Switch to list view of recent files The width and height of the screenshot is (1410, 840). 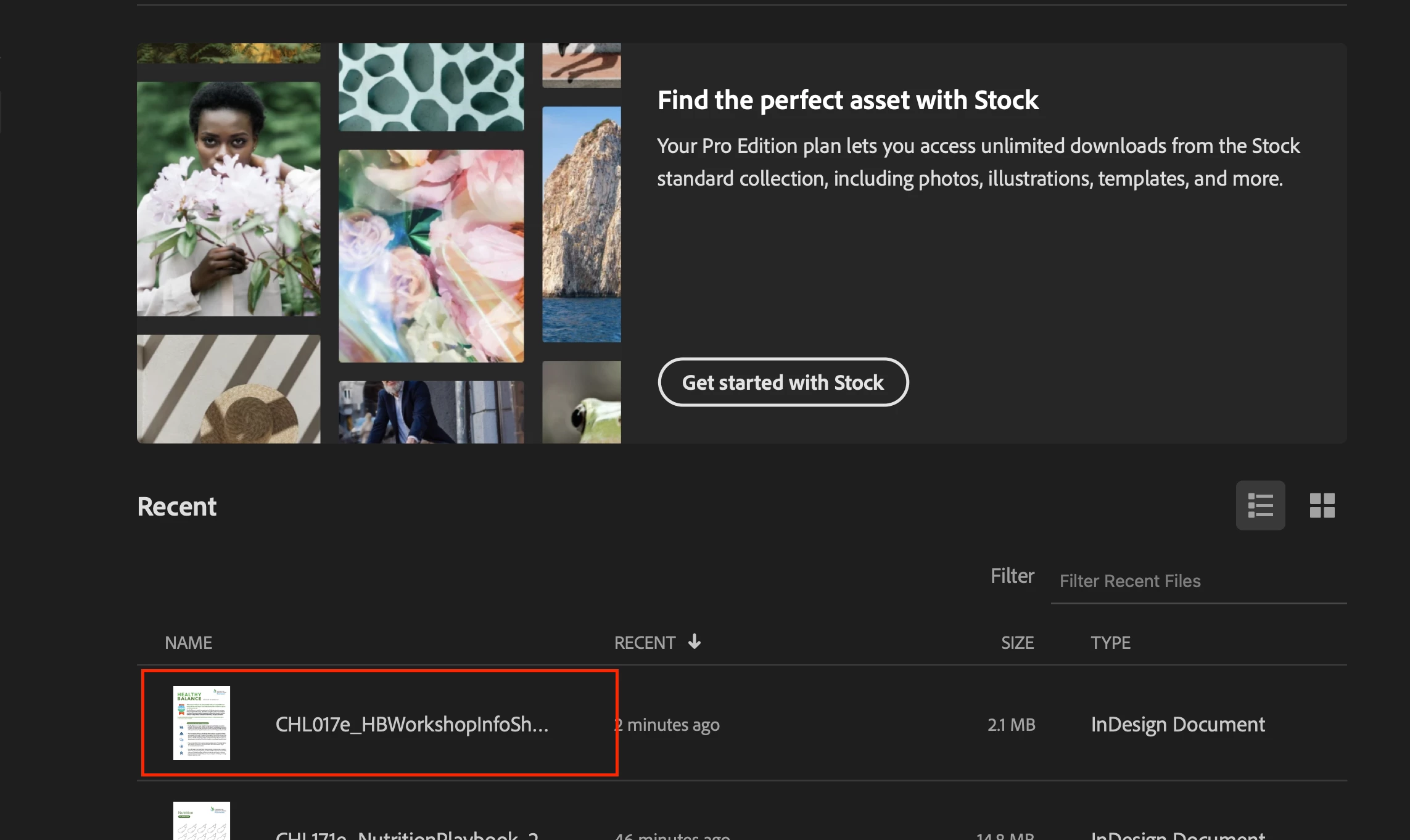coord(1260,505)
